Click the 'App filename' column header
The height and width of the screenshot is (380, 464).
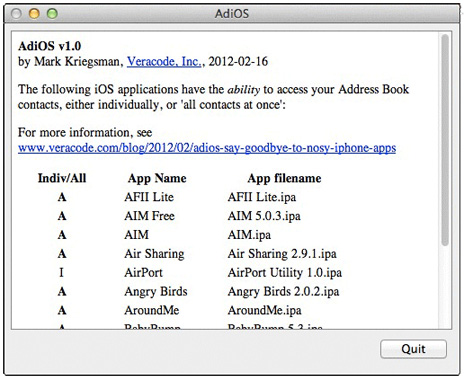coord(284,178)
